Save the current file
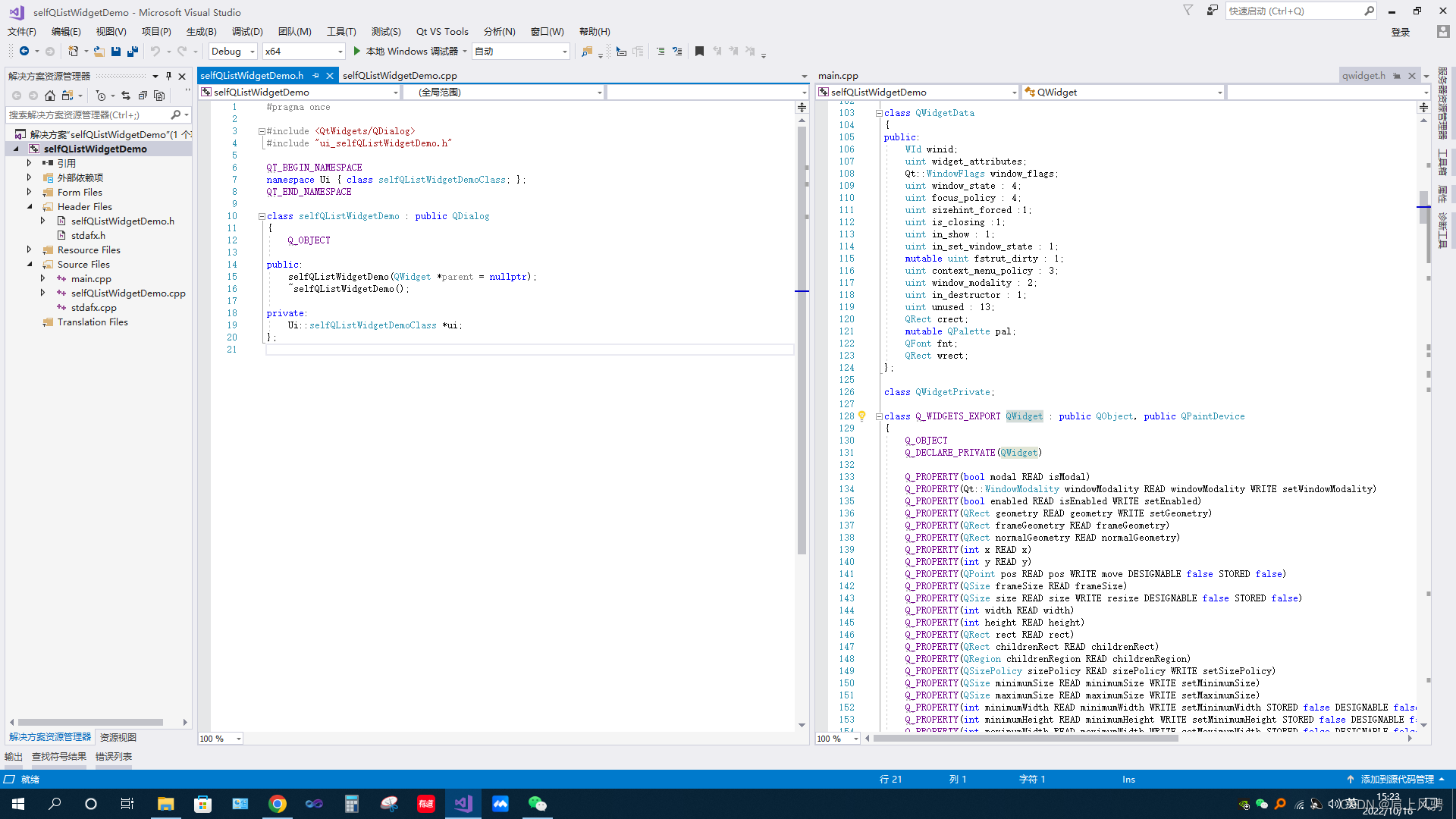The image size is (1456, 819). pos(116,51)
